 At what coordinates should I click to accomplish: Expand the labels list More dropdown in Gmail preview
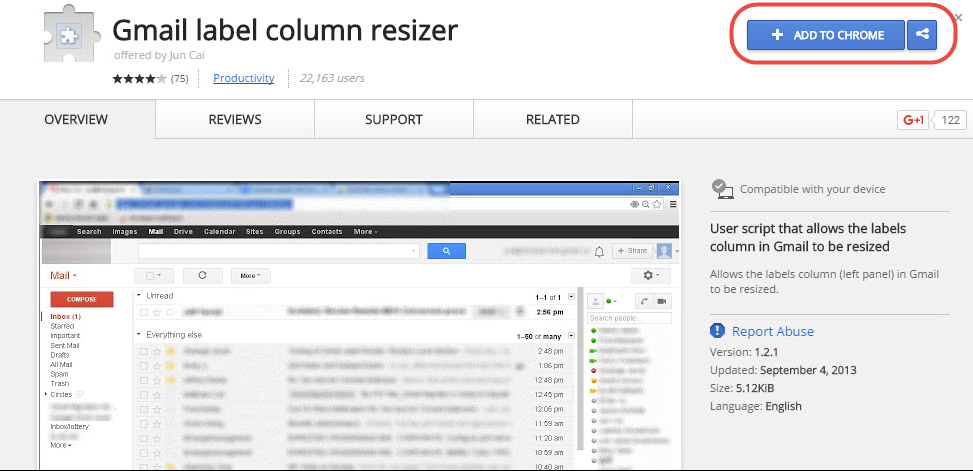pyautogui.click(x=61, y=446)
